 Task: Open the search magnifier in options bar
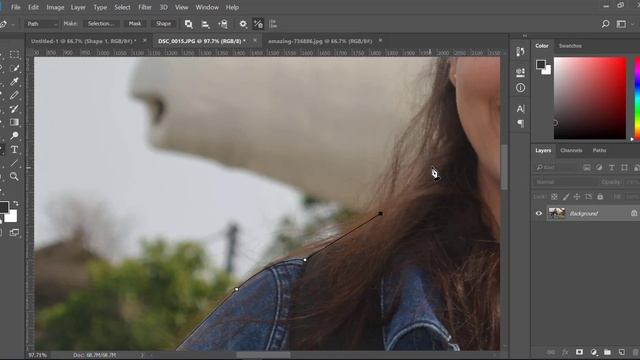pyautogui.click(x=605, y=24)
